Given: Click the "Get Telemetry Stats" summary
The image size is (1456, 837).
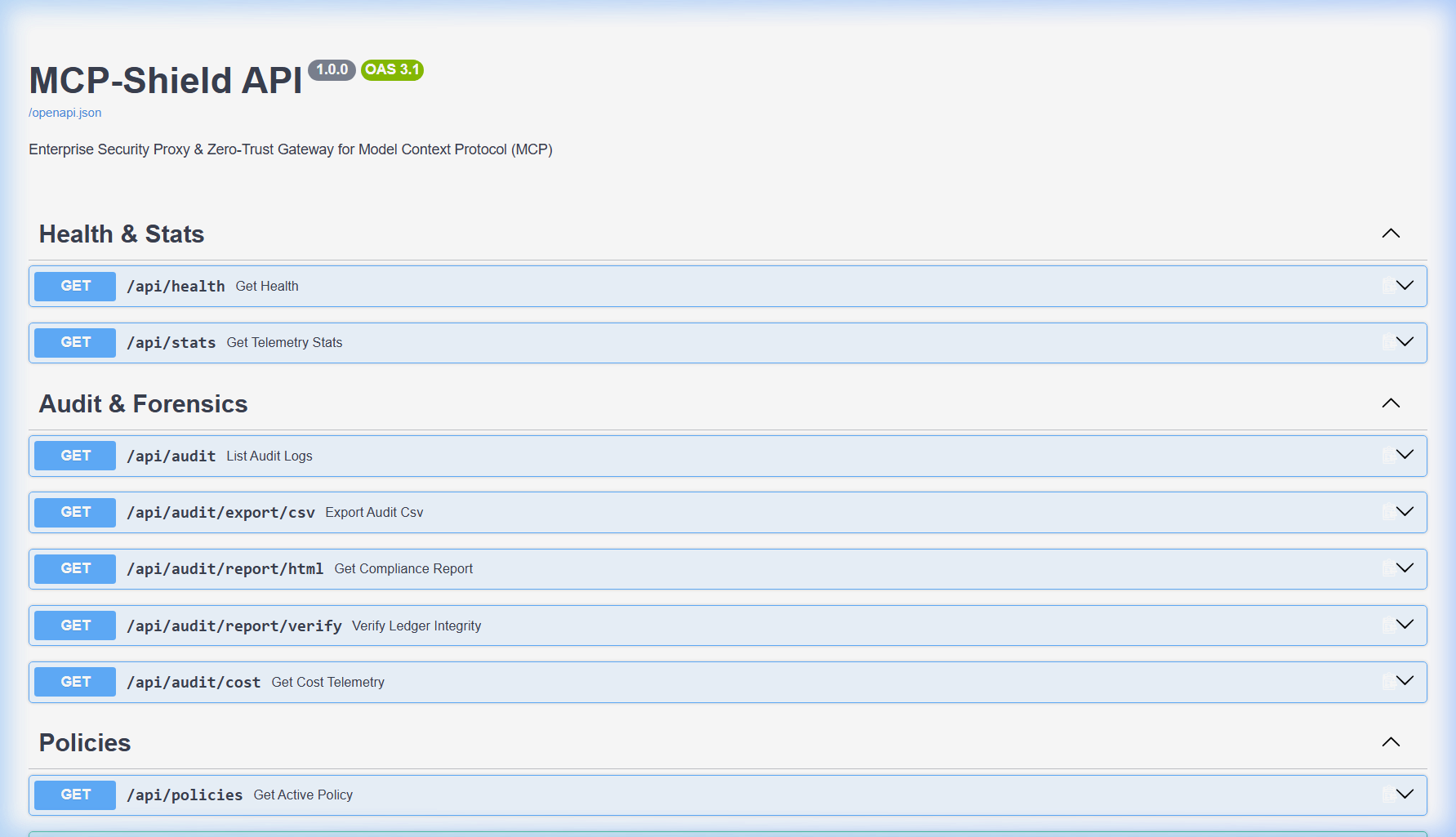Looking at the screenshot, I should [x=284, y=343].
